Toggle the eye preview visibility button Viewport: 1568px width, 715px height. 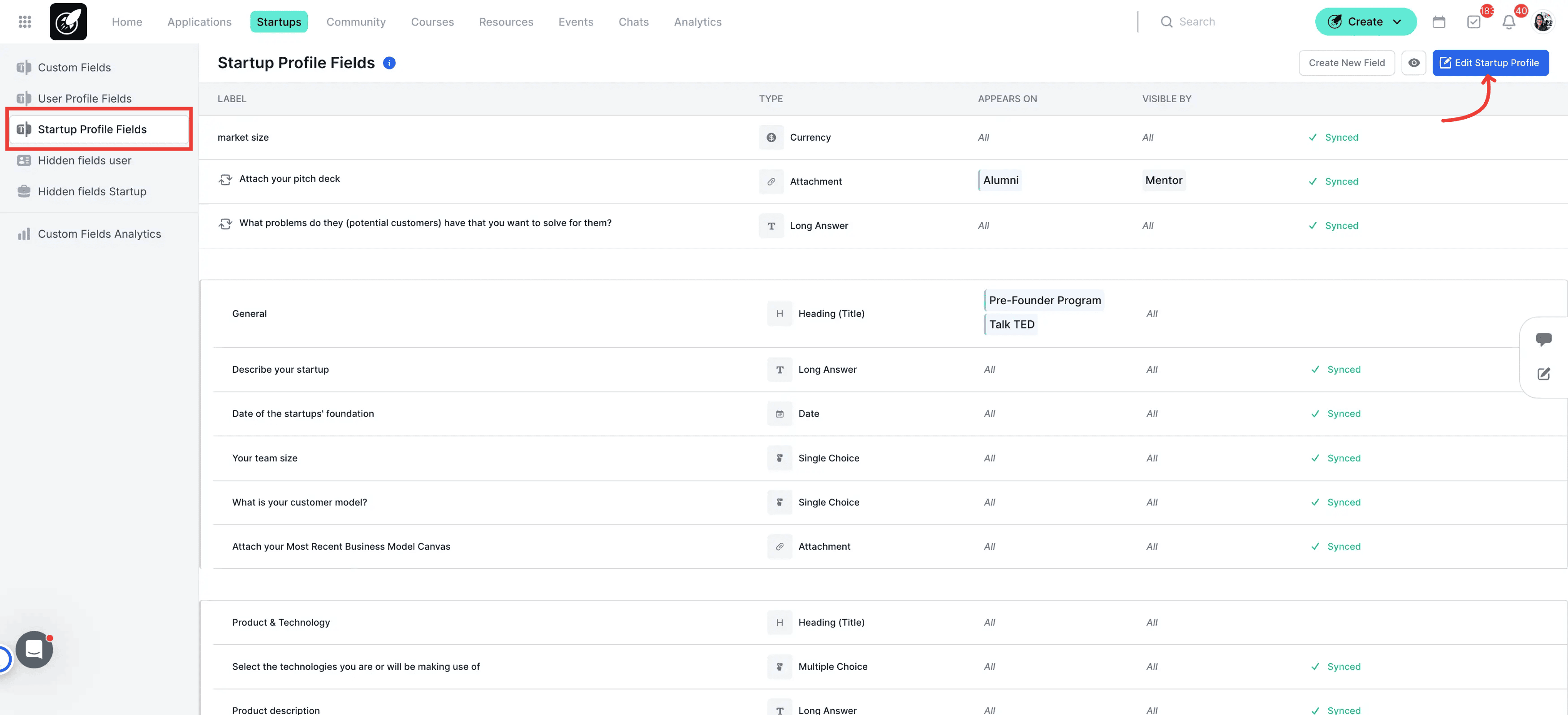(1414, 63)
